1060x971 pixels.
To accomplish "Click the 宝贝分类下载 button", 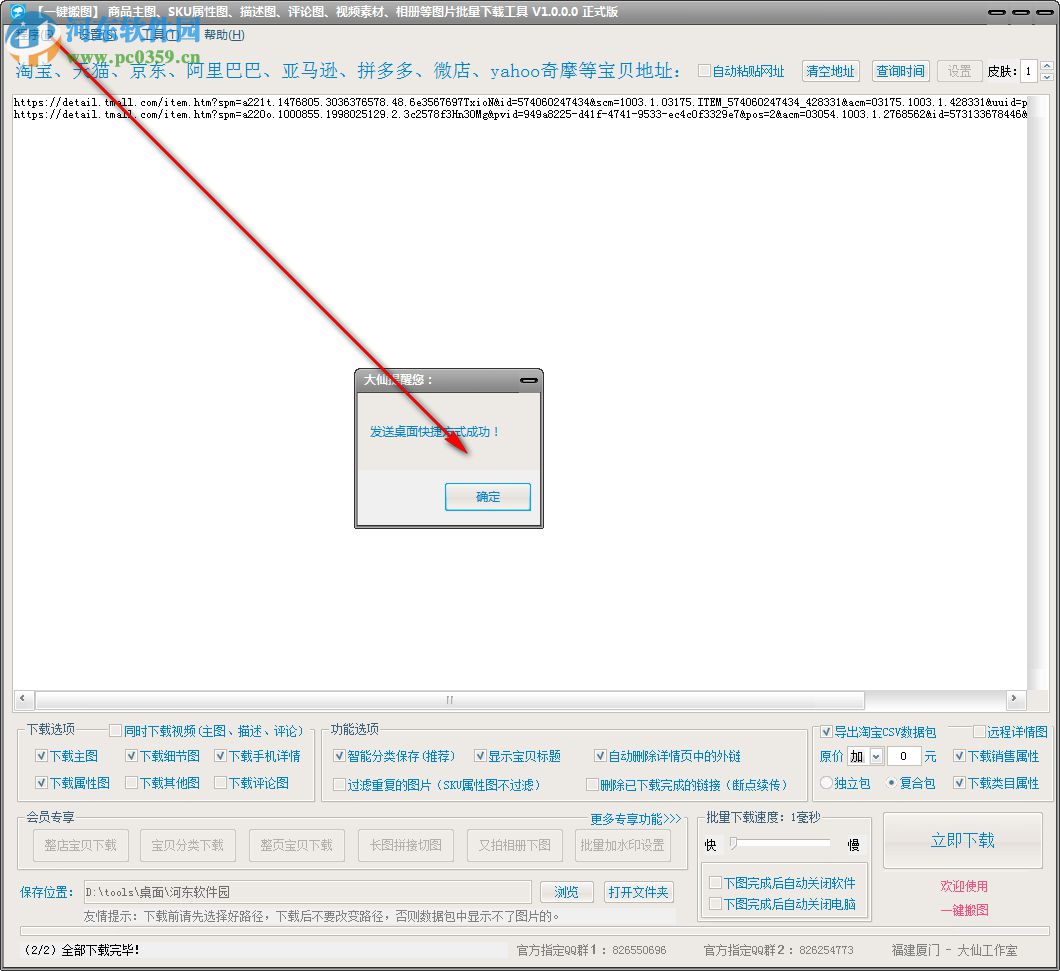I will click(188, 845).
